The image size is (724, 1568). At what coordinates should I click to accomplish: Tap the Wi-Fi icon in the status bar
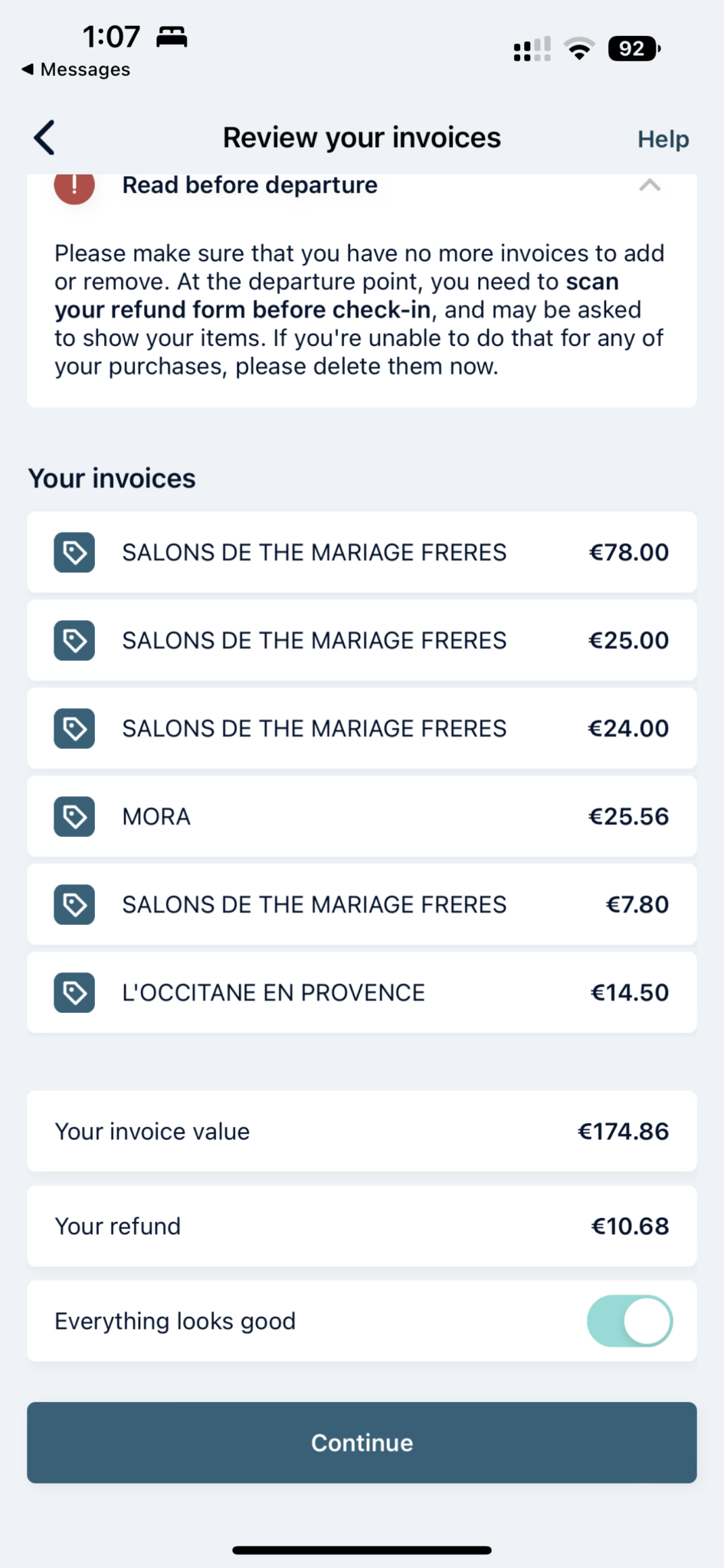(x=579, y=49)
